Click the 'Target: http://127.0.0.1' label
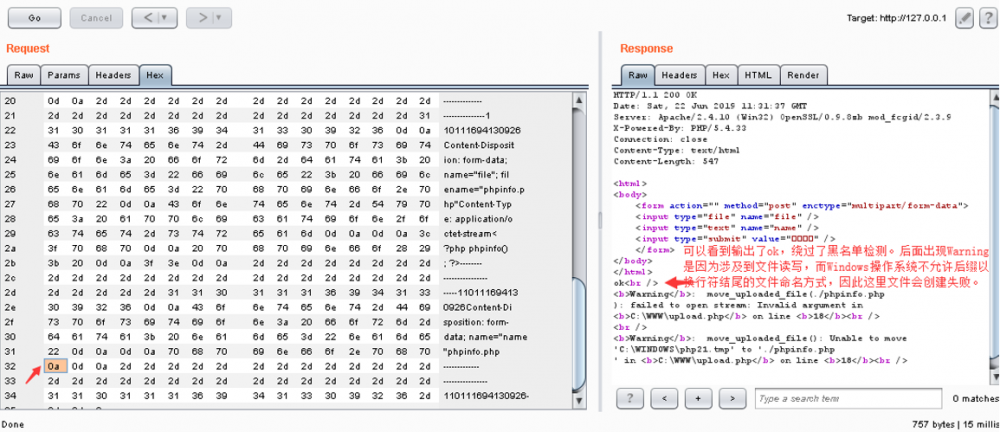 [897, 19]
